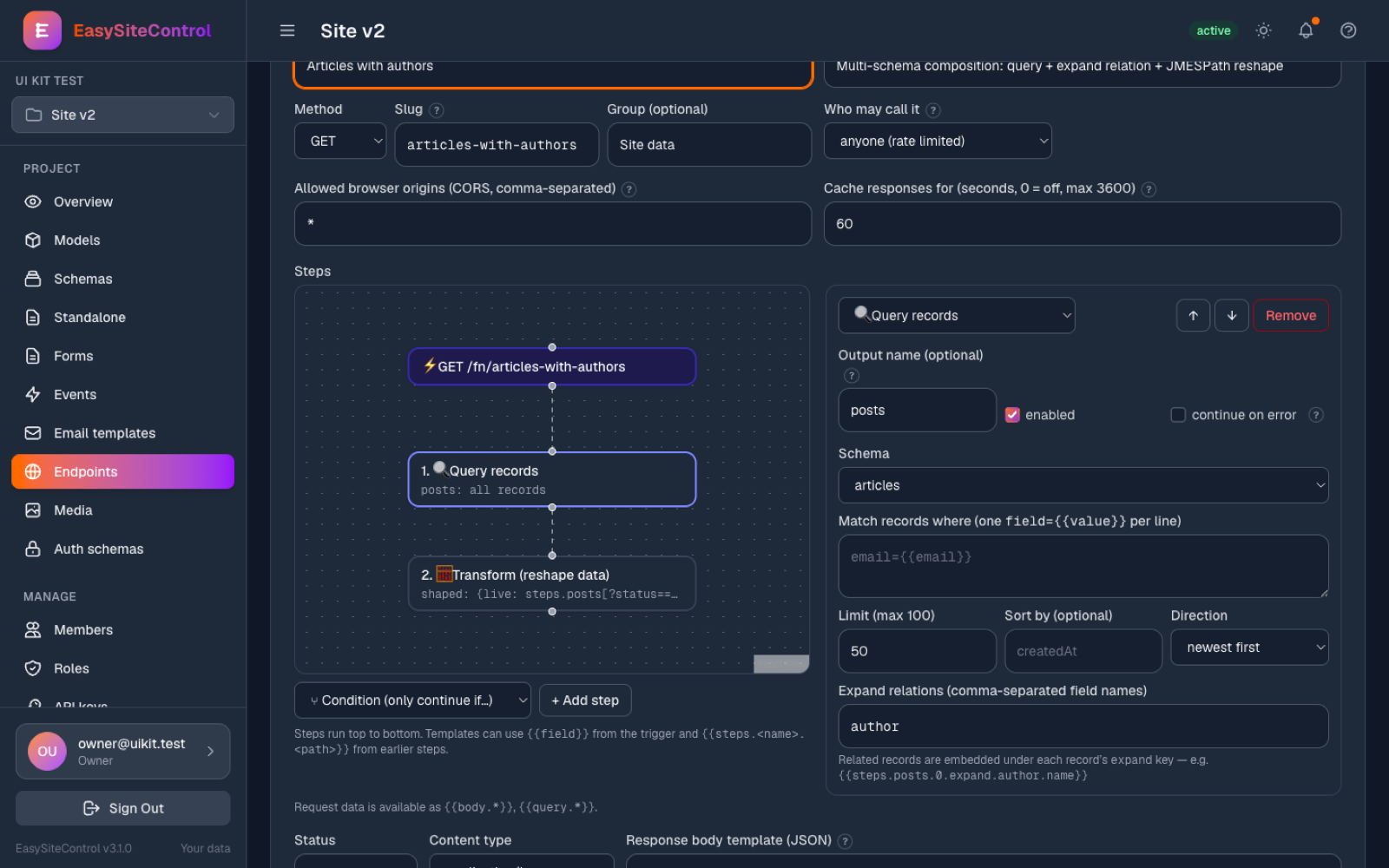Click the Members people icon

tap(33, 630)
